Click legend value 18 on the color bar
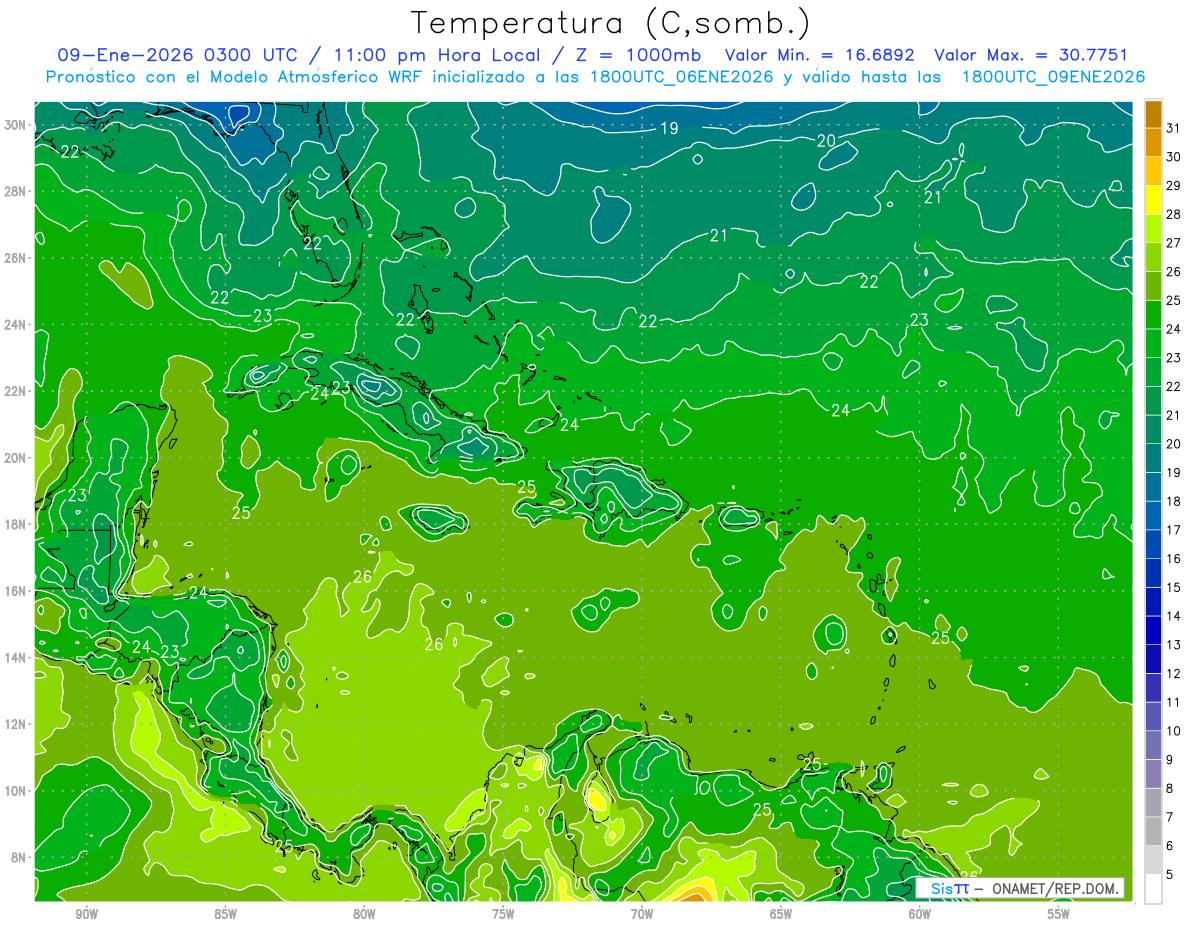Image resolution: width=1200 pixels, height=927 pixels. [1173, 501]
